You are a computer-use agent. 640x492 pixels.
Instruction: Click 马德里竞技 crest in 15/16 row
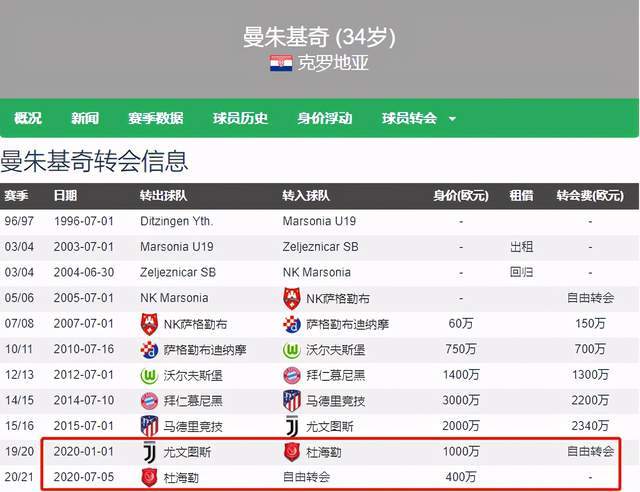(149, 426)
